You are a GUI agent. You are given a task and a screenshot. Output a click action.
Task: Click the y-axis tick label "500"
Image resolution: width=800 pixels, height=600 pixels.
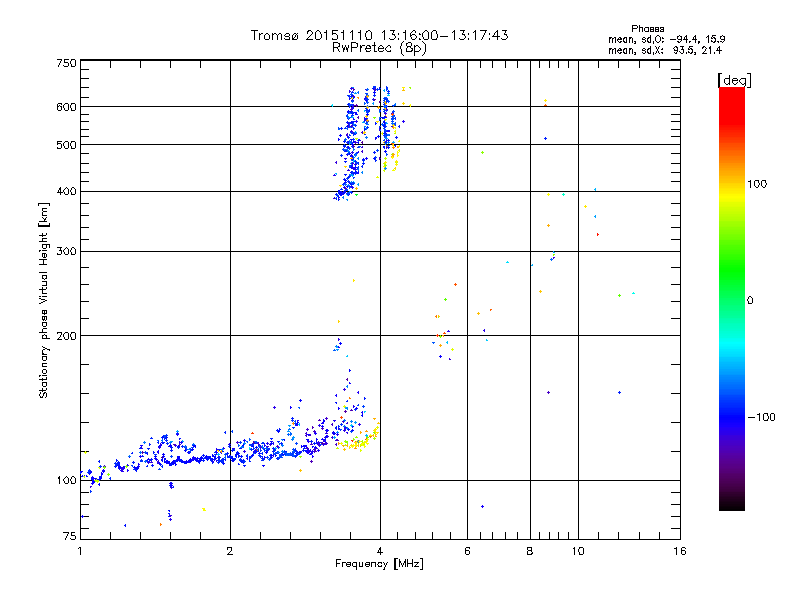coord(66,145)
